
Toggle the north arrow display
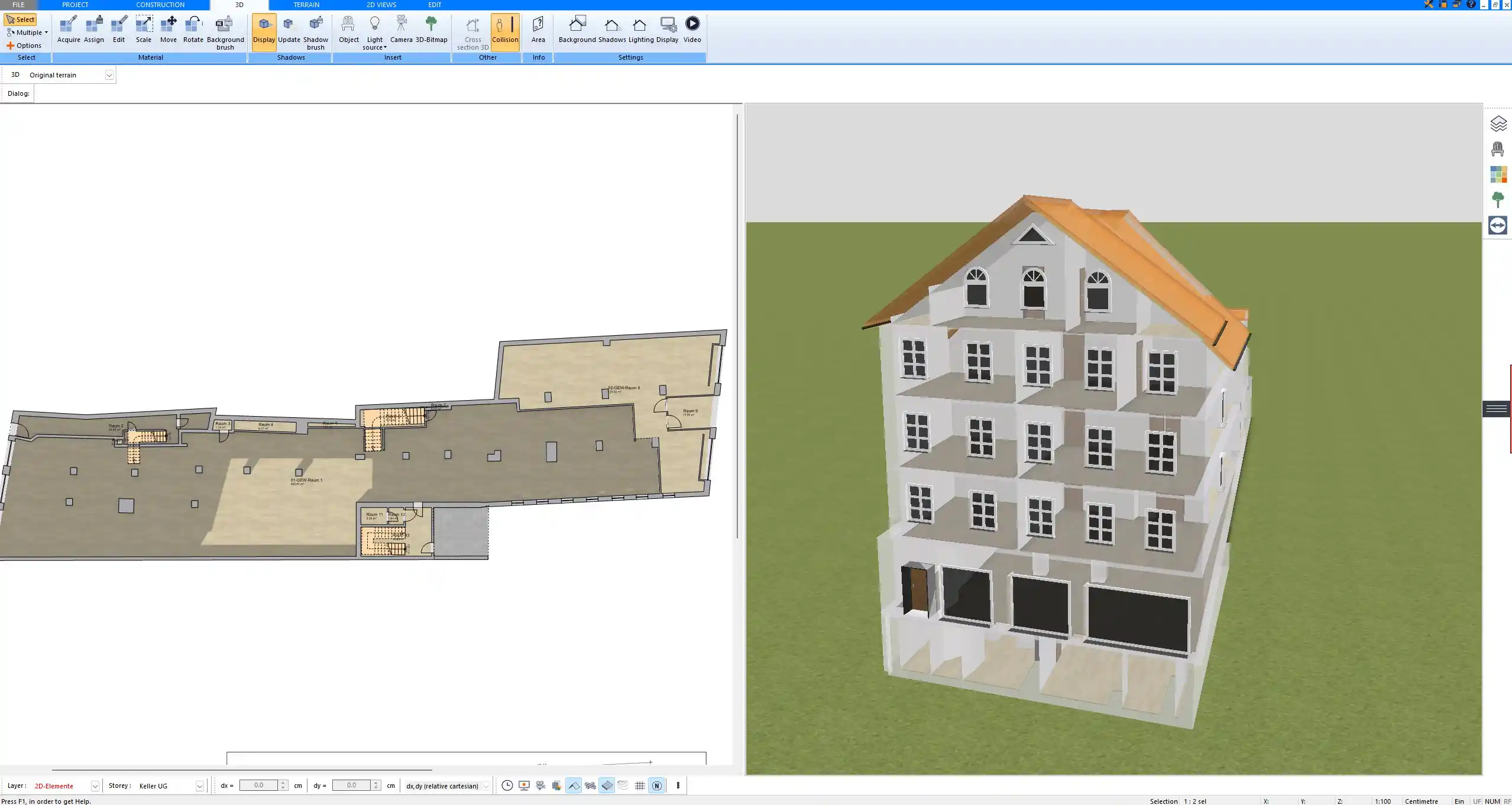pos(656,785)
